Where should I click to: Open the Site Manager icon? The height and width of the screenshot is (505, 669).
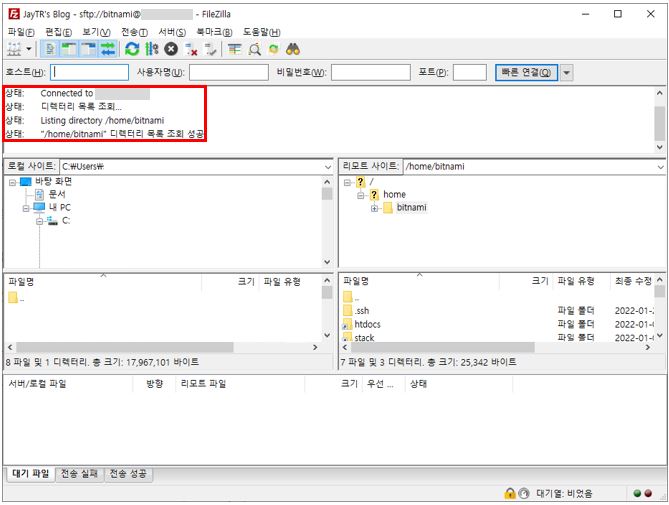tap(14, 49)
